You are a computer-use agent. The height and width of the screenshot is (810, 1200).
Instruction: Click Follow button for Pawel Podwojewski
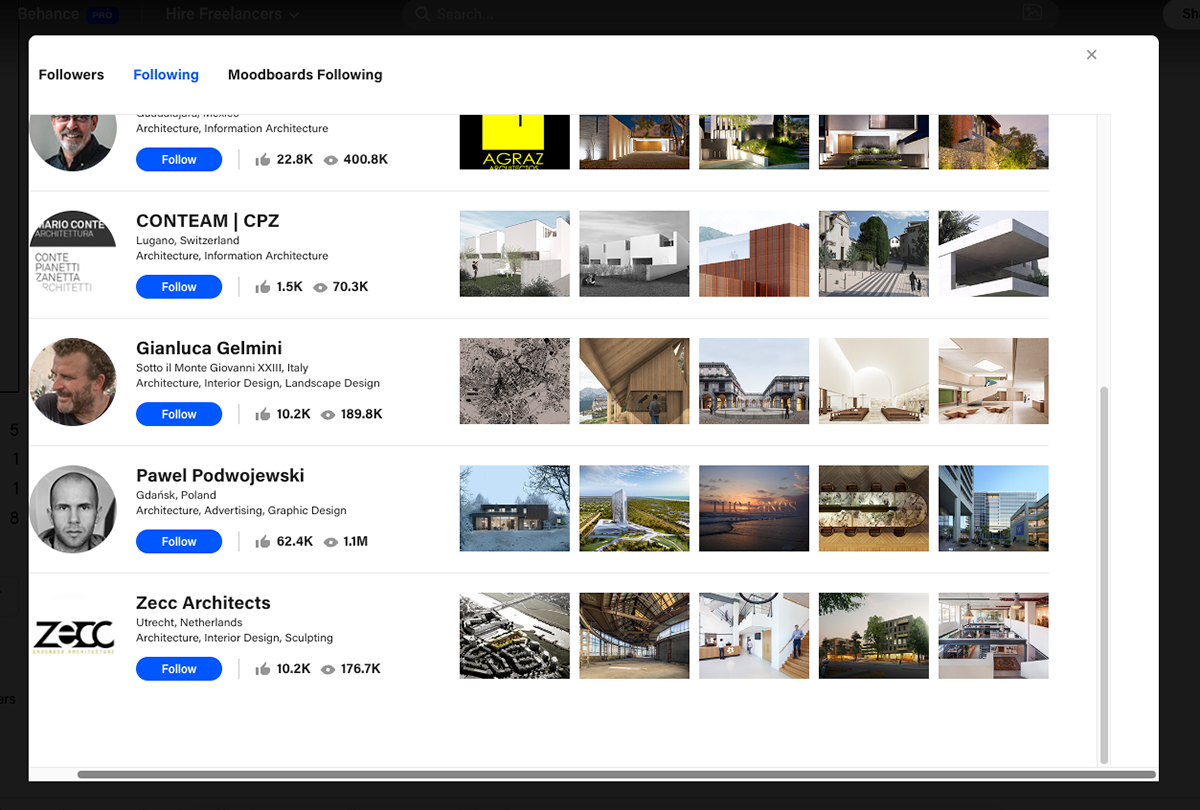click(179, 541)
